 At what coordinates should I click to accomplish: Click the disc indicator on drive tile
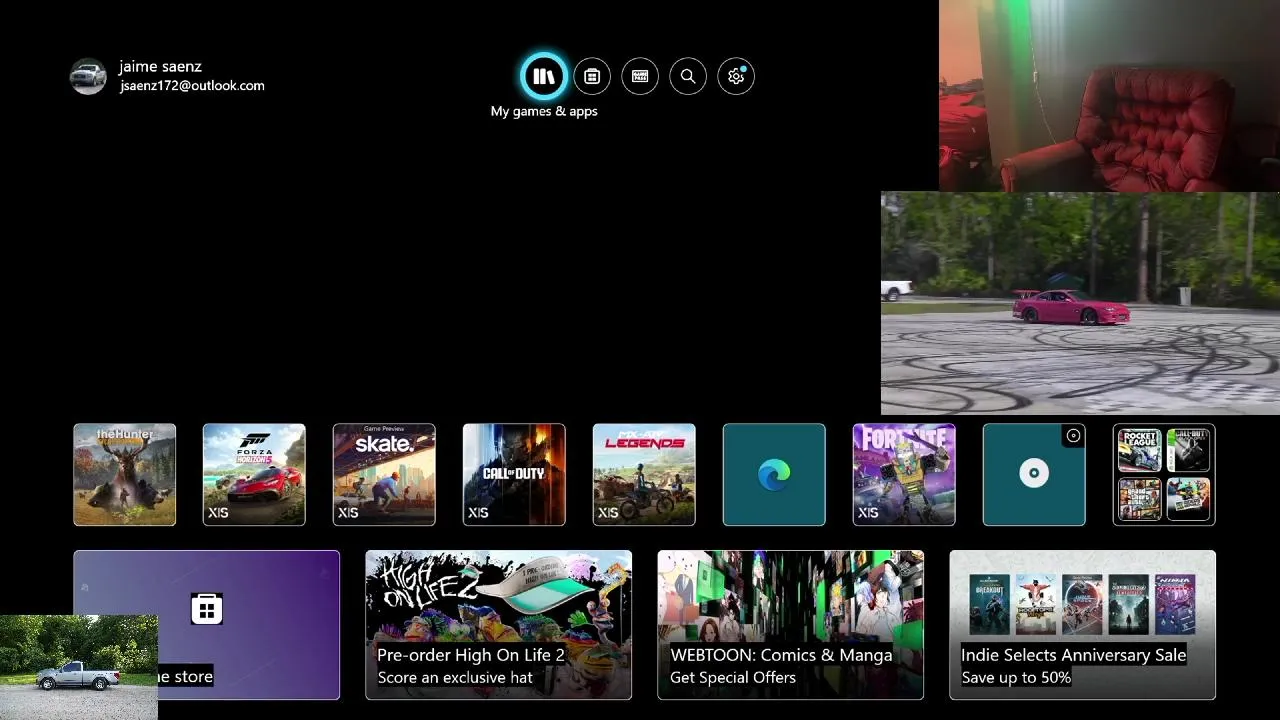pos(1073,436)
